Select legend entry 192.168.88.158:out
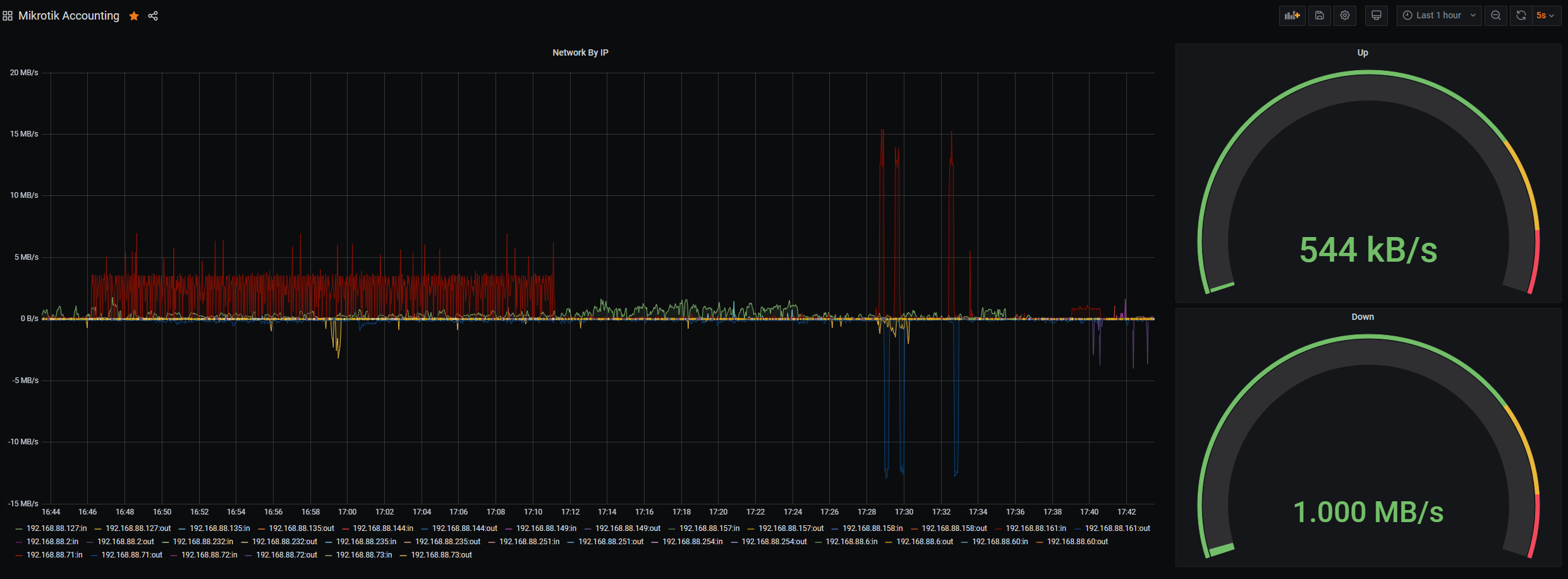1568x579 pixels. 954,528
